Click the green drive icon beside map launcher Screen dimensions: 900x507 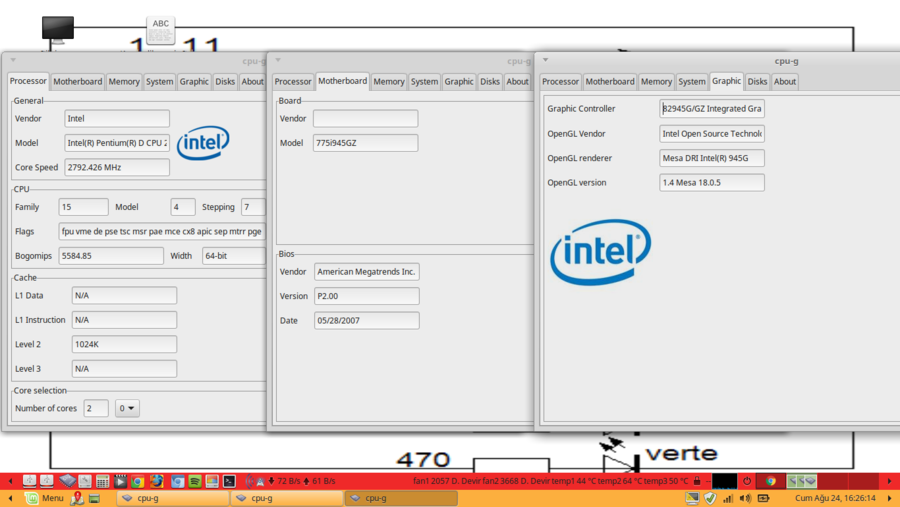[x=94, y=498]
